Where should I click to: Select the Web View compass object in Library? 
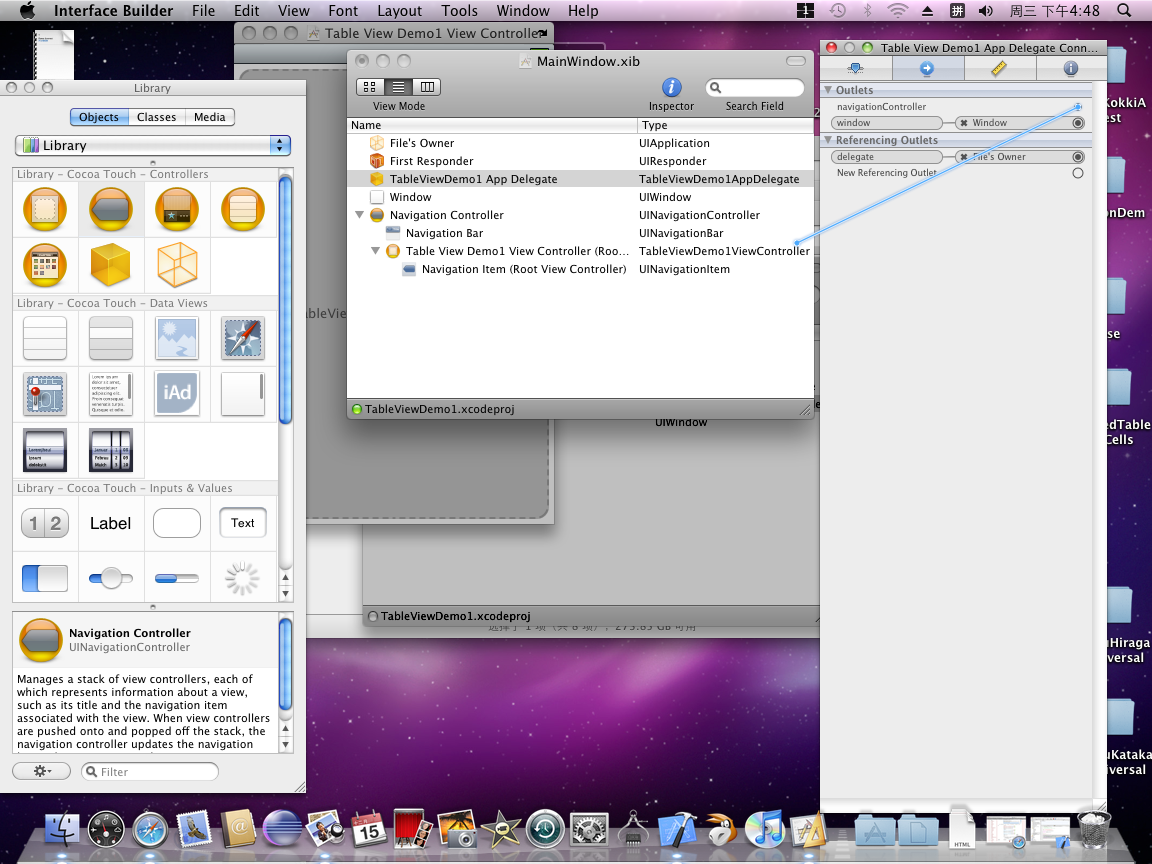[242, 338]
